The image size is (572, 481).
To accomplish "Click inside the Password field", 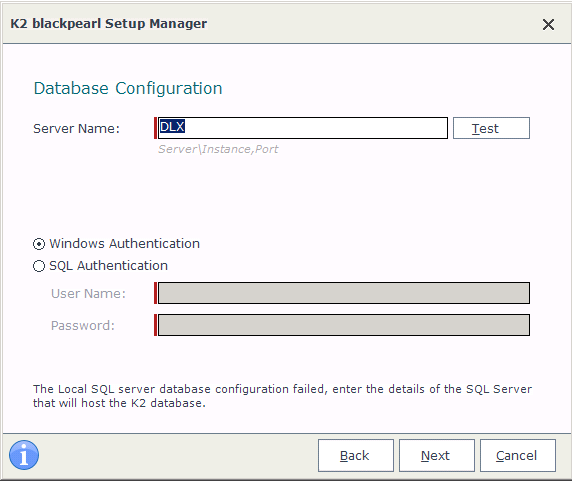I will pyautogui.click(x=344, y=325).
